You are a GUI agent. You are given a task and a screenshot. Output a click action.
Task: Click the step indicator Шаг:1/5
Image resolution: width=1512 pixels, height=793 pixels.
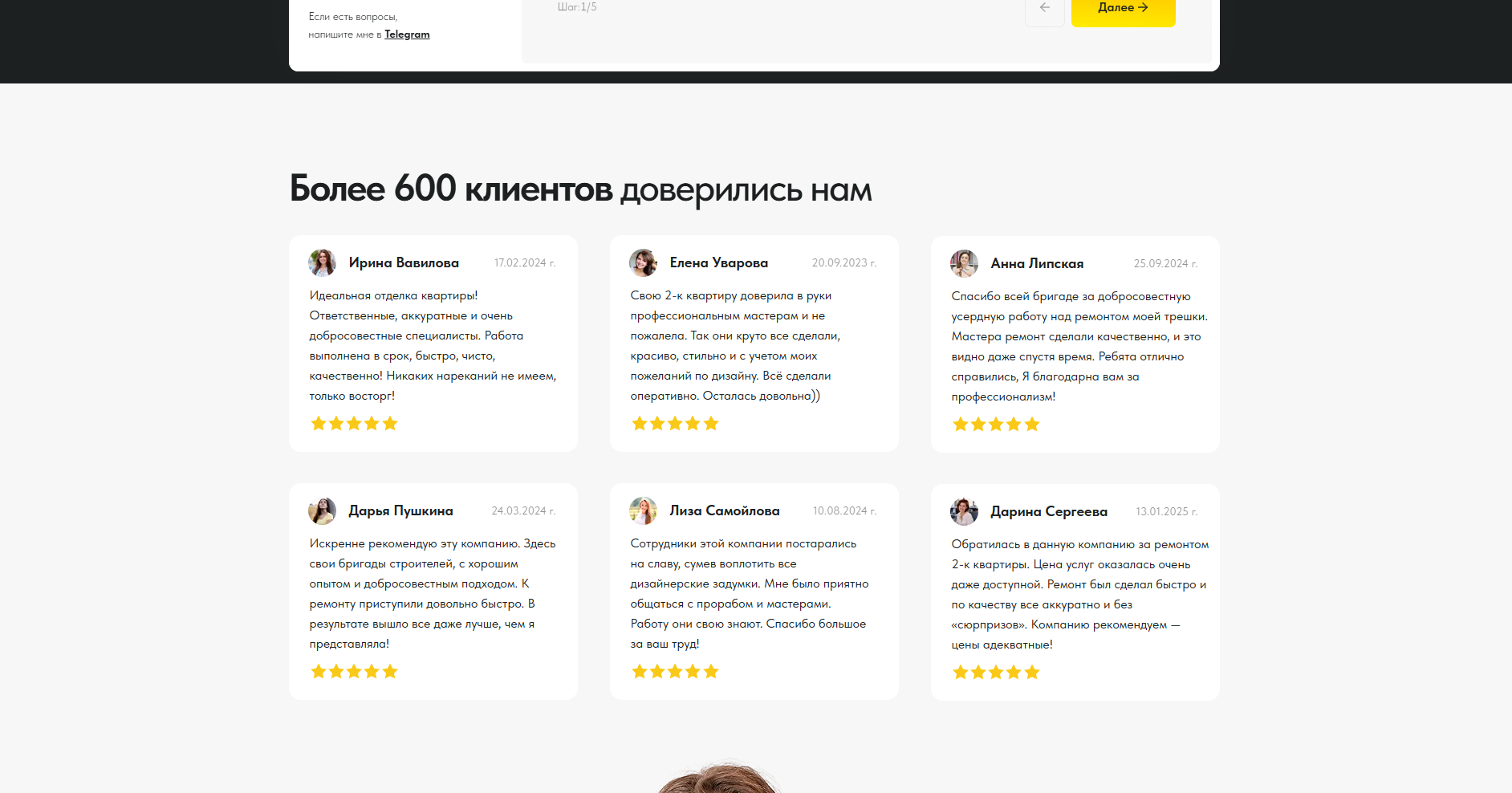coord(577,7)
